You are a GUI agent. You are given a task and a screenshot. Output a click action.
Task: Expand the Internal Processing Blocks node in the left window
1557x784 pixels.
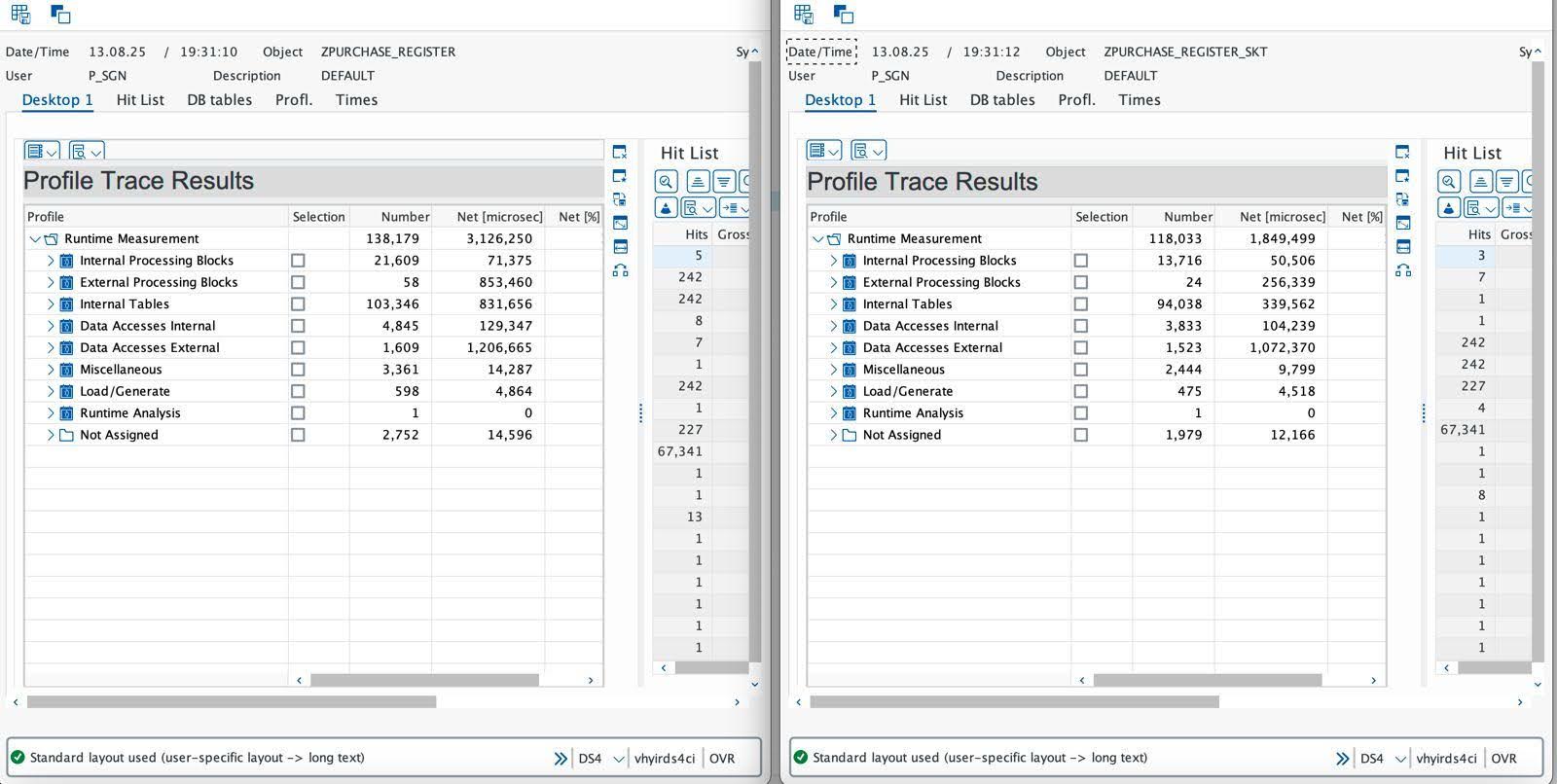click(x=51, y=261)
